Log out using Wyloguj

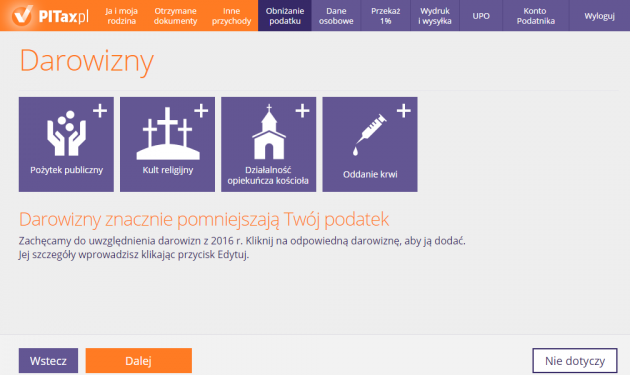(x=599, y=16)
